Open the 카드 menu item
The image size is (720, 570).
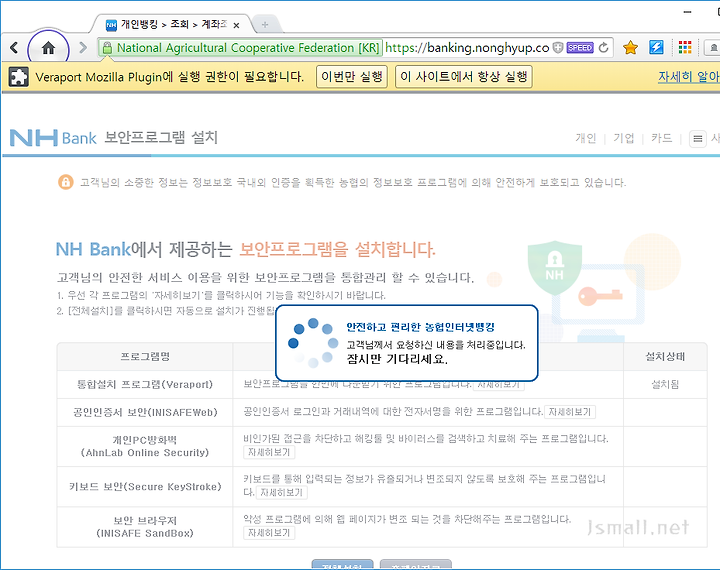point(661,138)
